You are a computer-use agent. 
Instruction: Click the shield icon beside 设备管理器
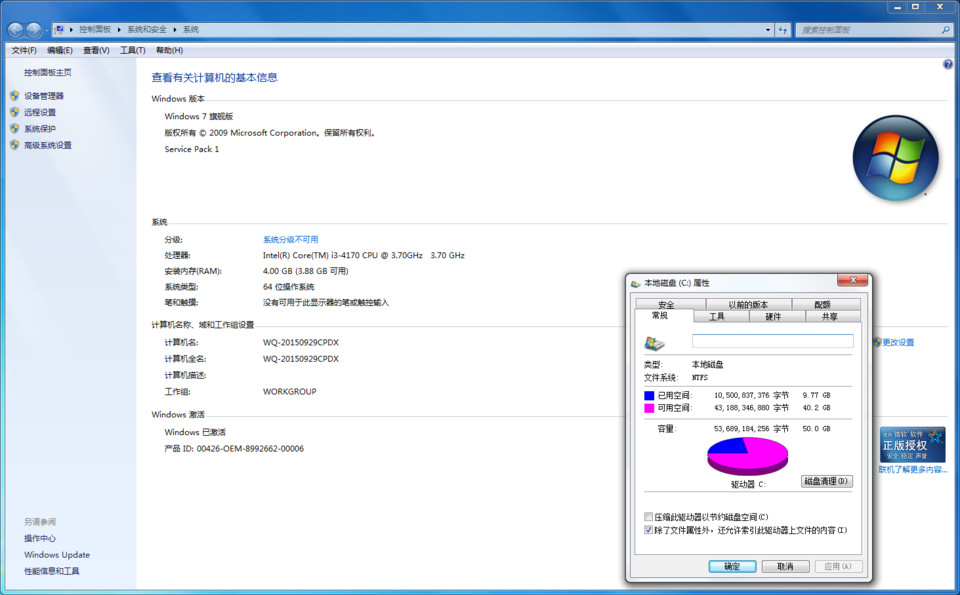pos(15,95)
